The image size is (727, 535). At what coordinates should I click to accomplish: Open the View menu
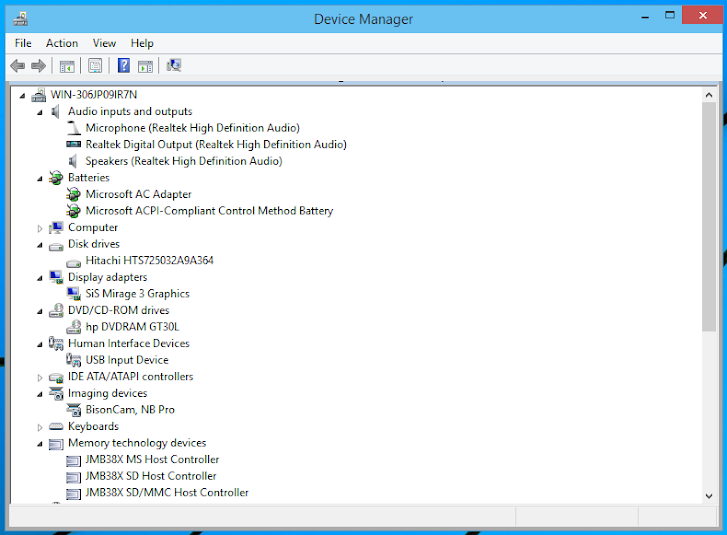(x=104, y=43)
